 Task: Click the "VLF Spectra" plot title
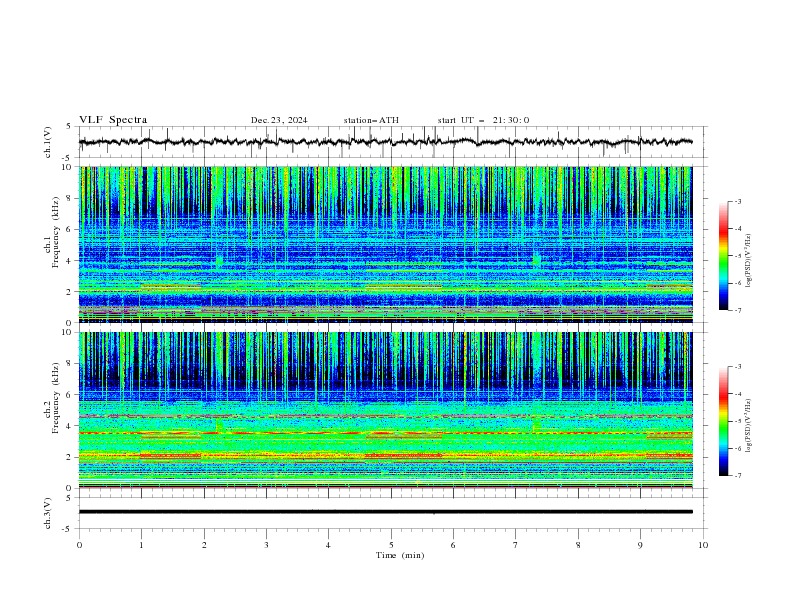(113, 120)
